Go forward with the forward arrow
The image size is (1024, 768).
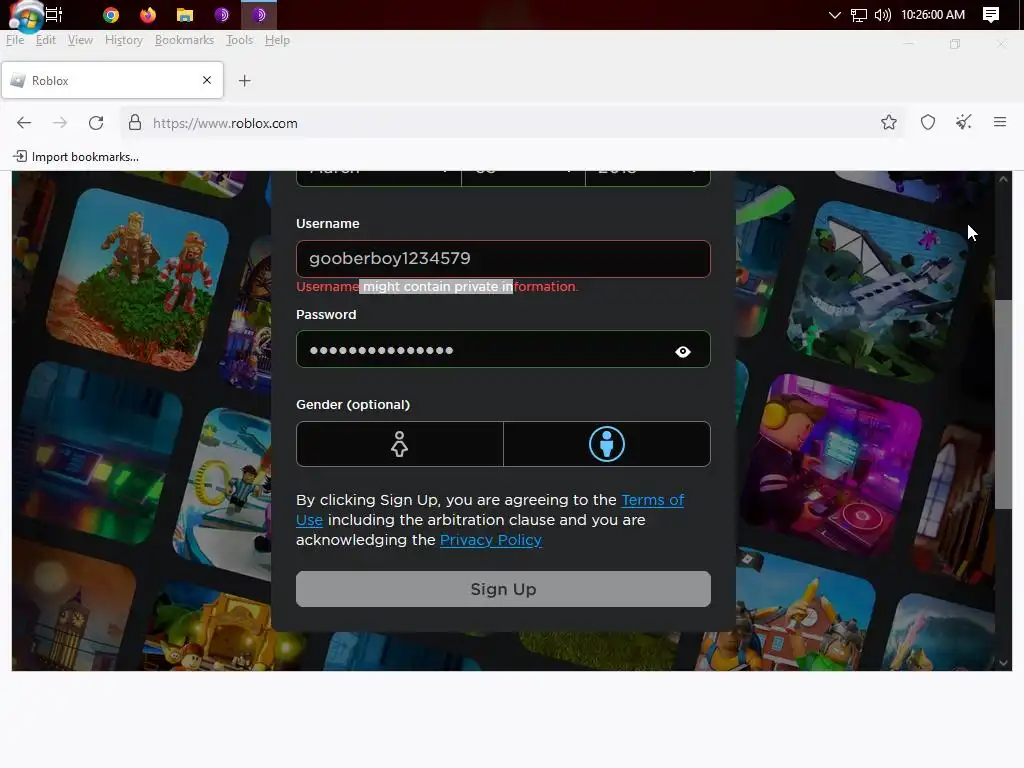(x=60, y=123)
